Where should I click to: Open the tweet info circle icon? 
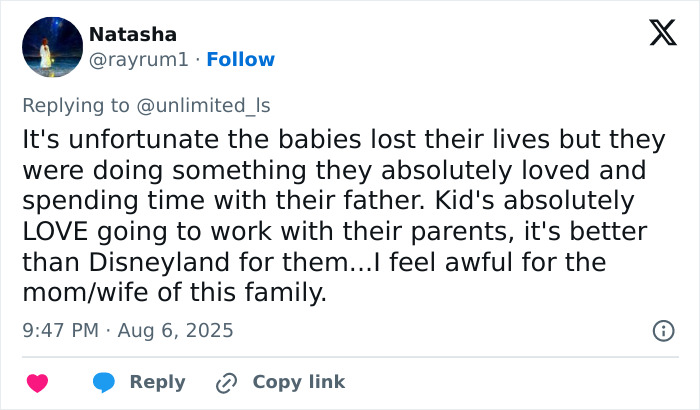coord(662,329)
